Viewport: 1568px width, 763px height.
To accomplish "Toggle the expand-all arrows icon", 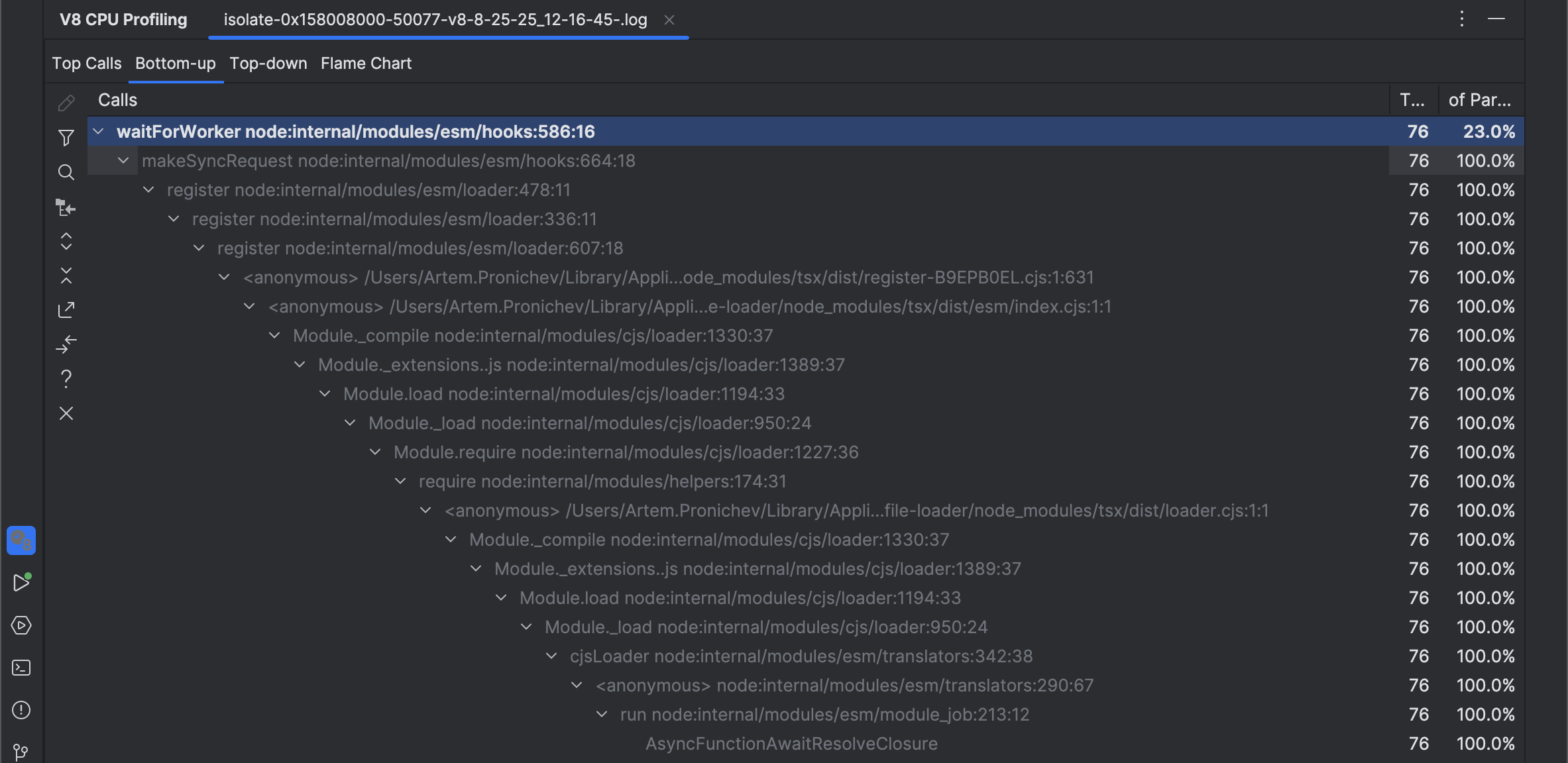I will pos(66,241).
